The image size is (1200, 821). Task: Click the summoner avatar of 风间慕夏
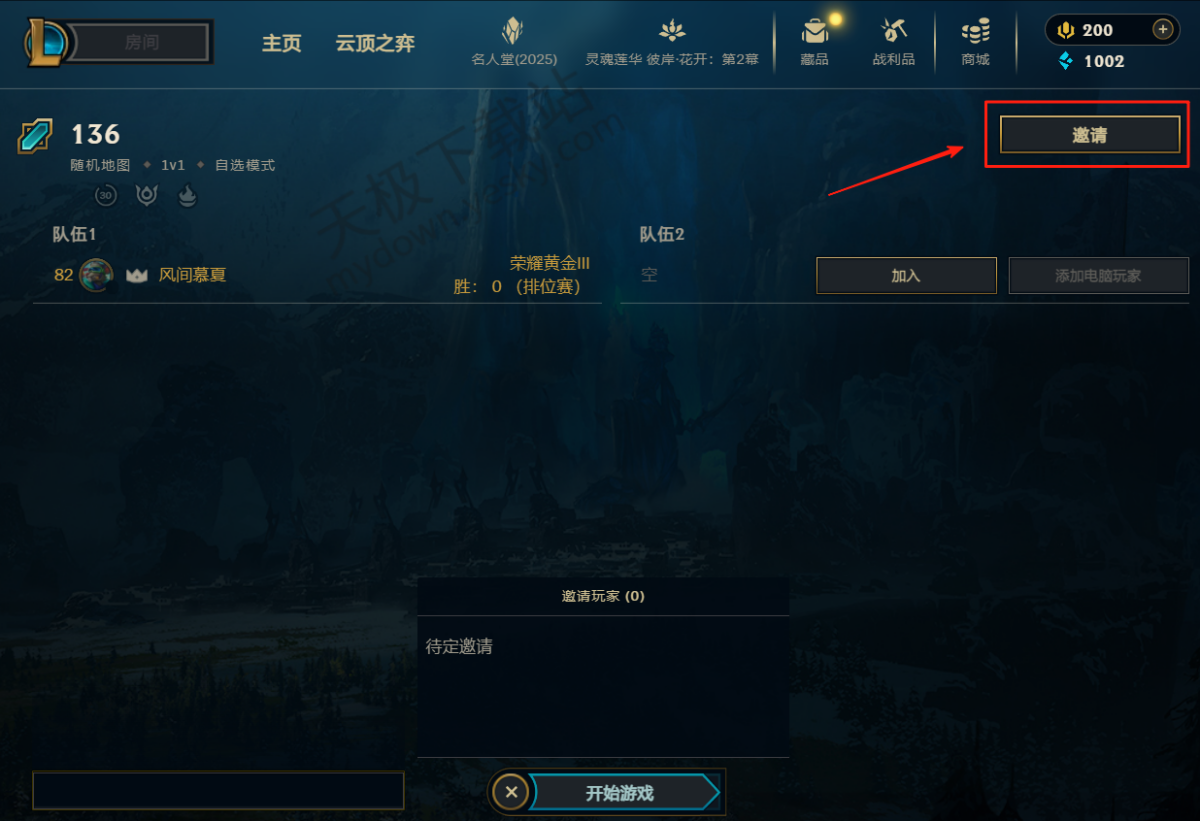point(96,275)
